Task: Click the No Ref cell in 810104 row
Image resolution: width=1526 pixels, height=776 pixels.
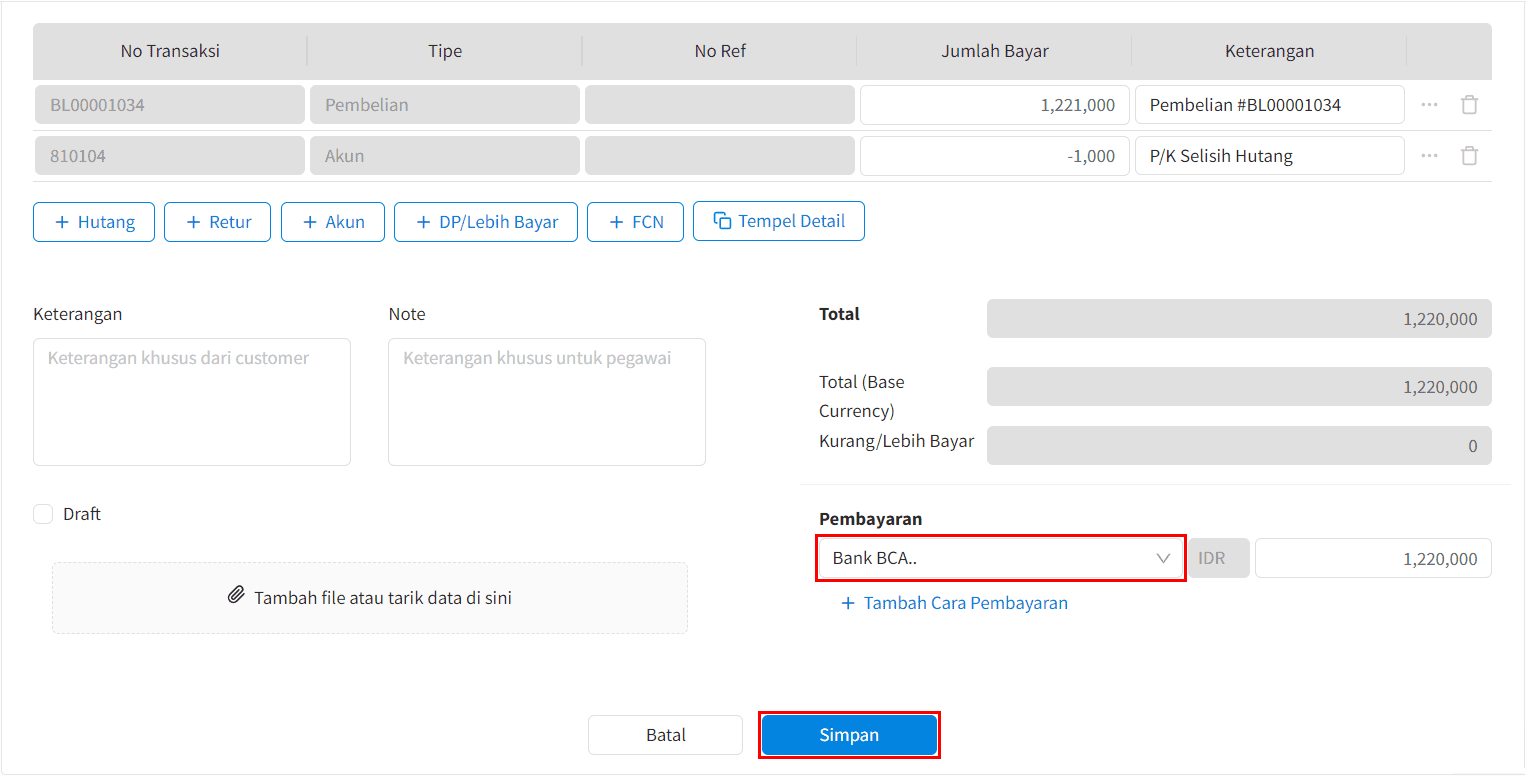Action: tap(720, 156)
